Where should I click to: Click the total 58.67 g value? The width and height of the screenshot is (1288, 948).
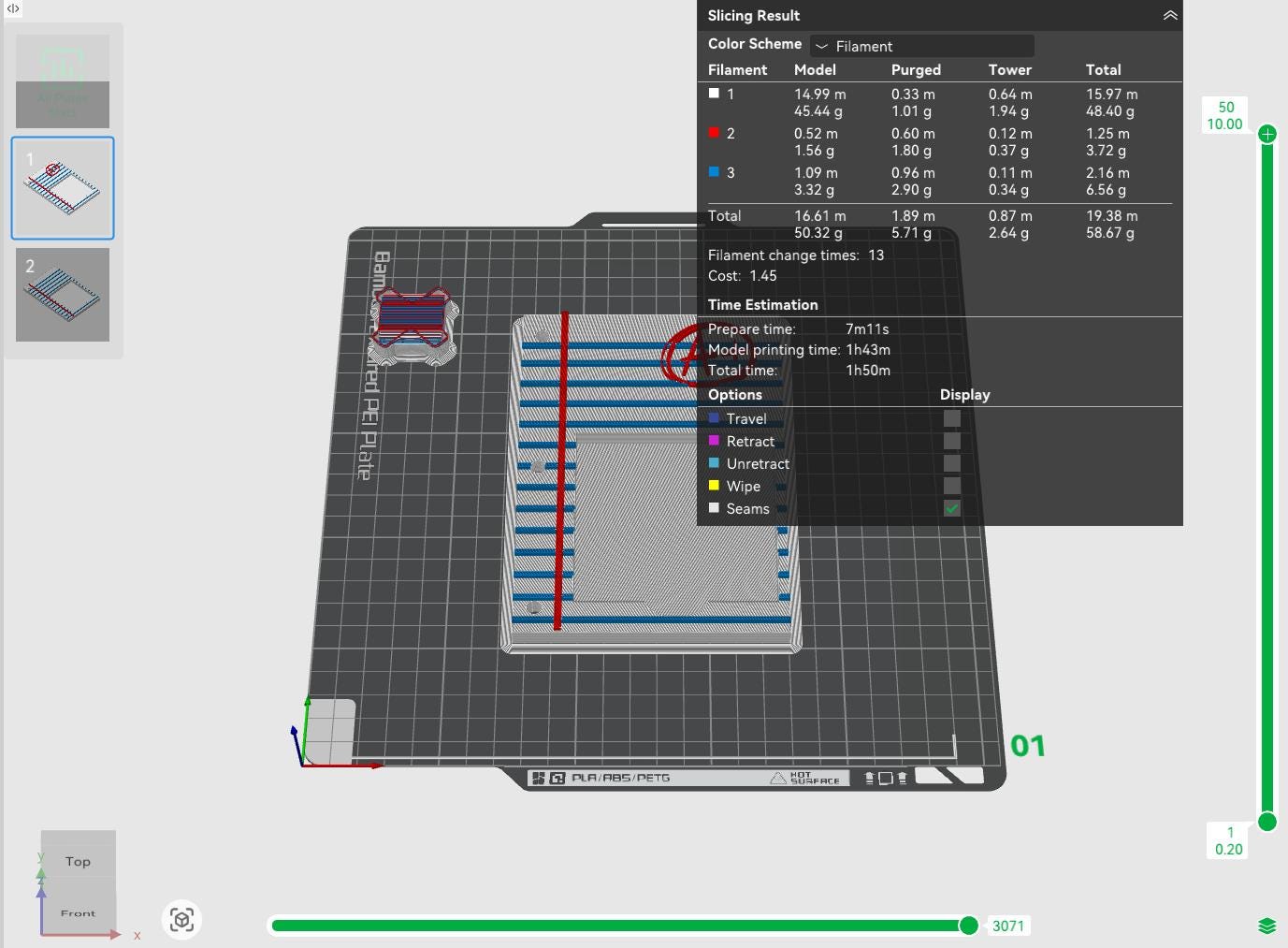tap(1110, 233)
